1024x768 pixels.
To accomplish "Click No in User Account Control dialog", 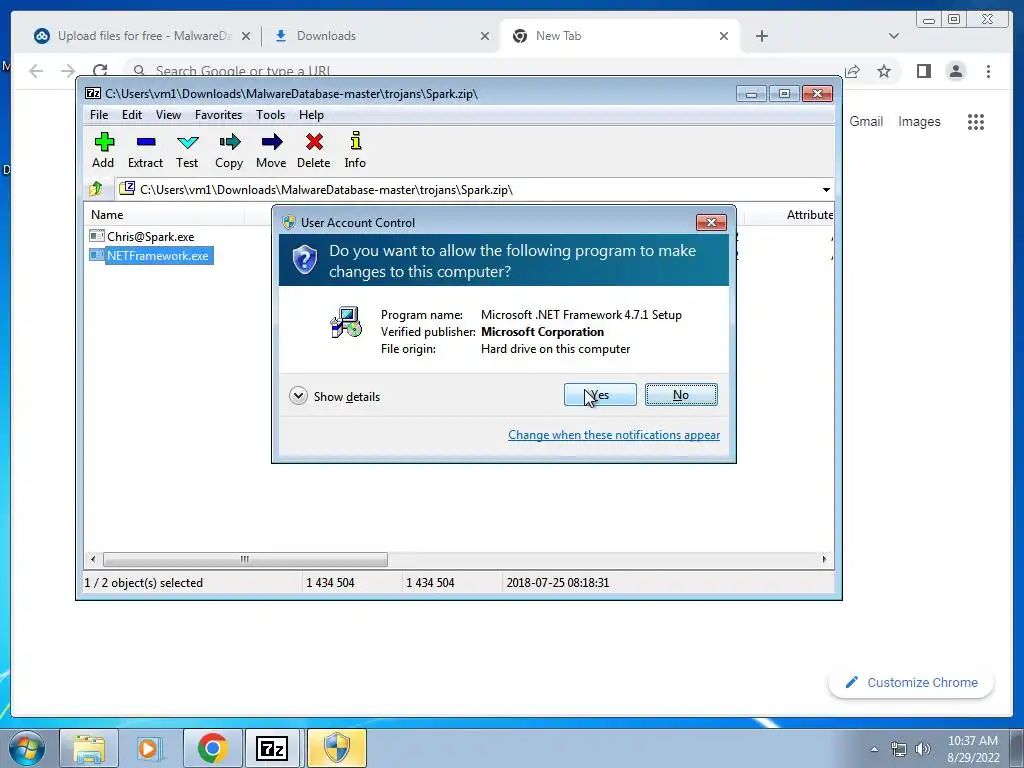I will (x=681, y=394).
